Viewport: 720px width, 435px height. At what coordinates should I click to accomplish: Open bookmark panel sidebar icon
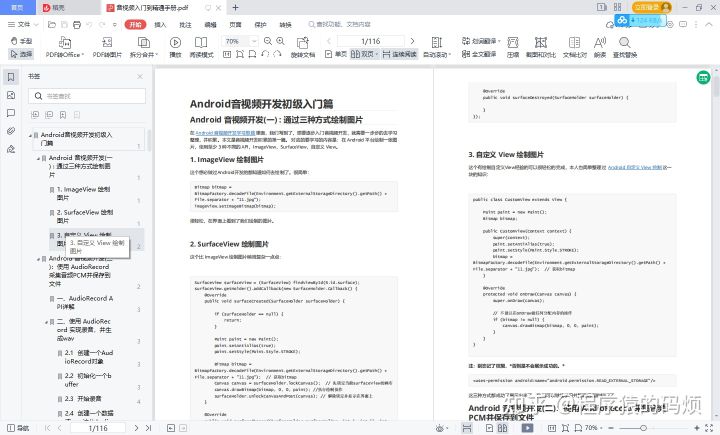click(x=11, y=77)
